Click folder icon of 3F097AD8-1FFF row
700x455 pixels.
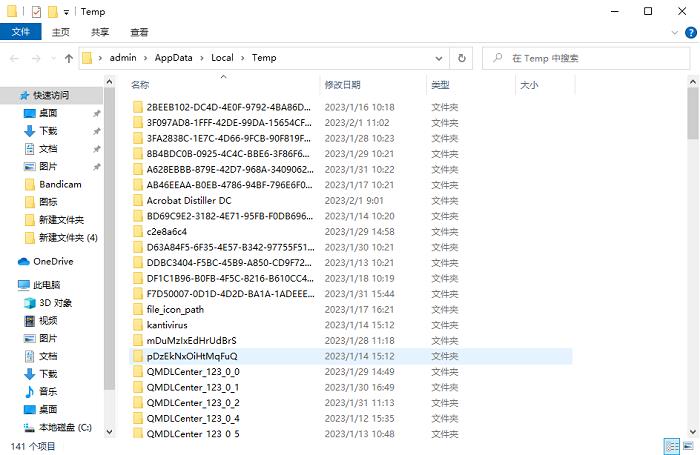click(138, 123)
